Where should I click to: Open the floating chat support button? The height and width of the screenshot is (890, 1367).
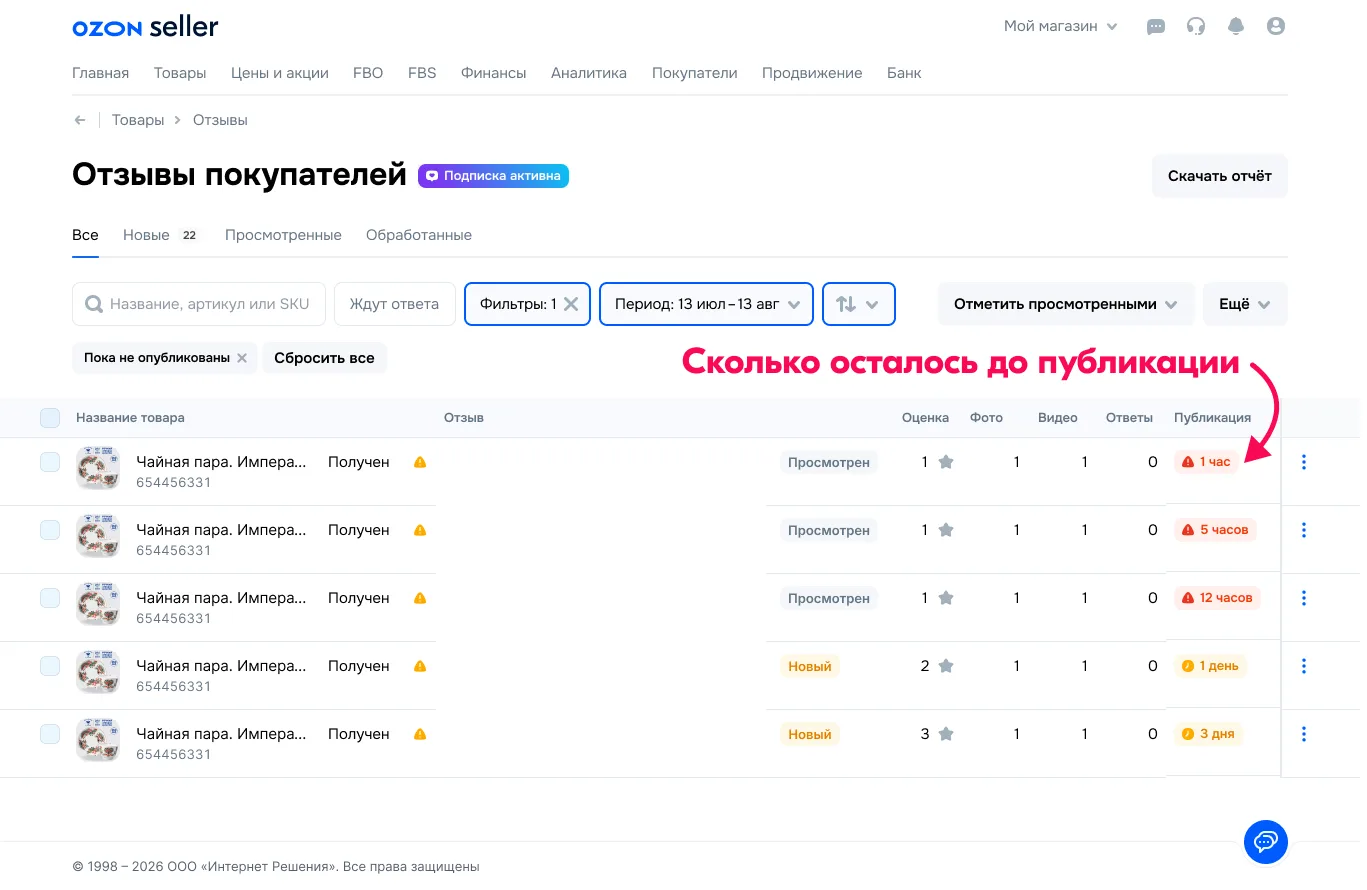[x=1265, y=841]
